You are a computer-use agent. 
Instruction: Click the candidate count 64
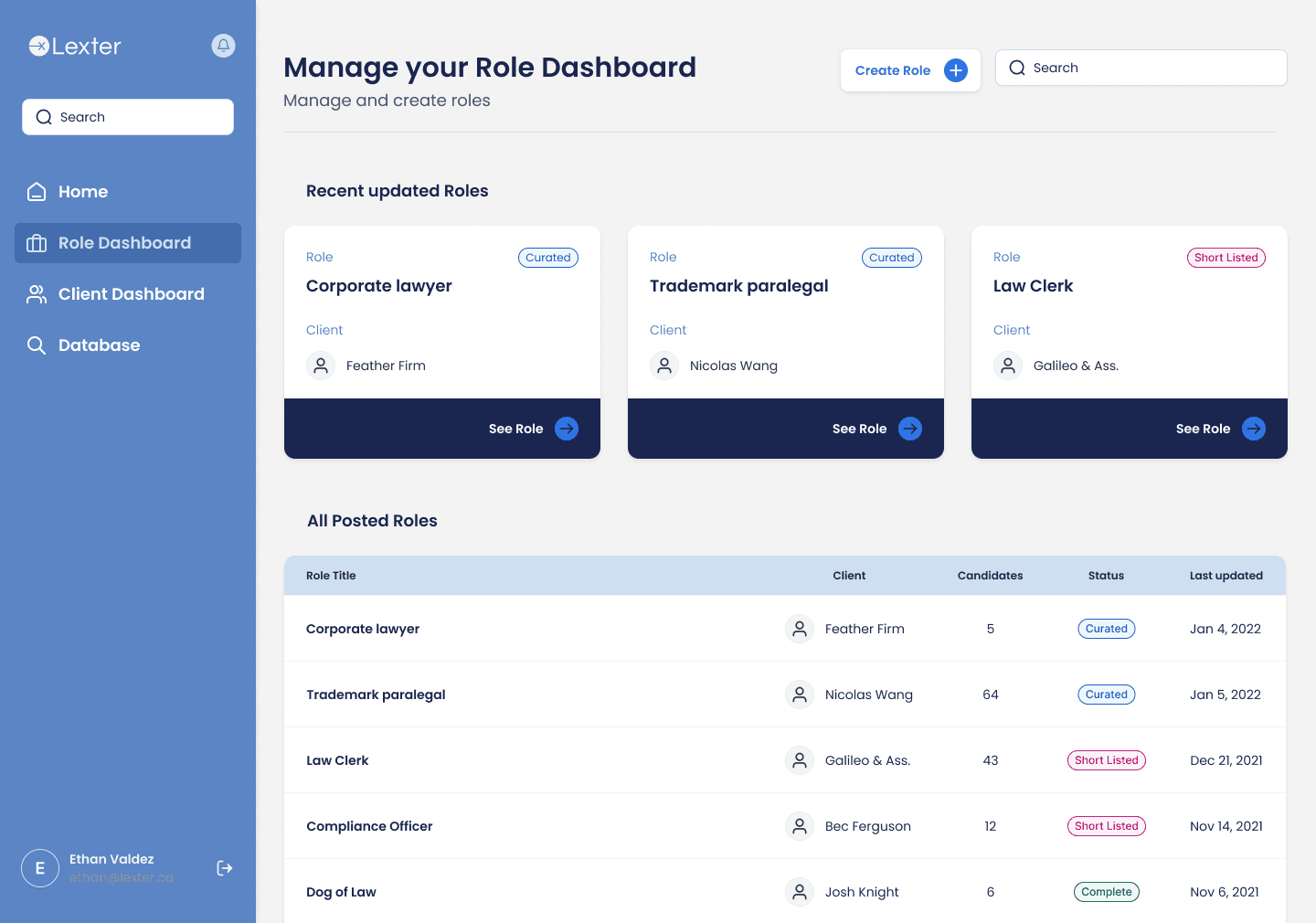coord(991,695)
